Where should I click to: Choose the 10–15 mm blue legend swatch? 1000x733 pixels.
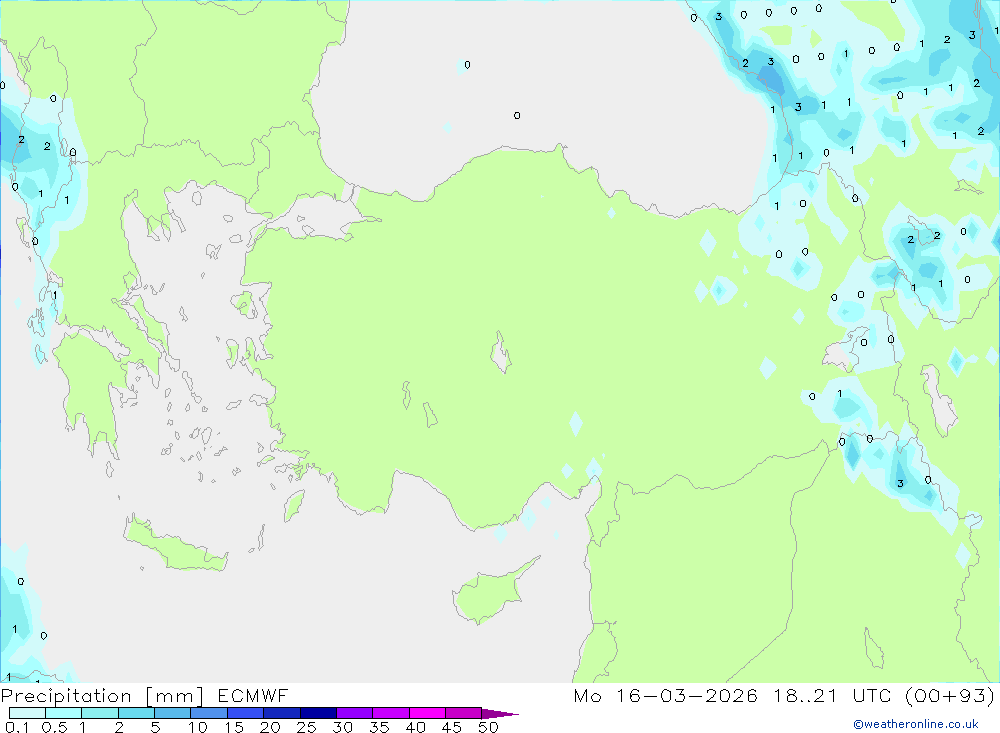coord(209,713)
